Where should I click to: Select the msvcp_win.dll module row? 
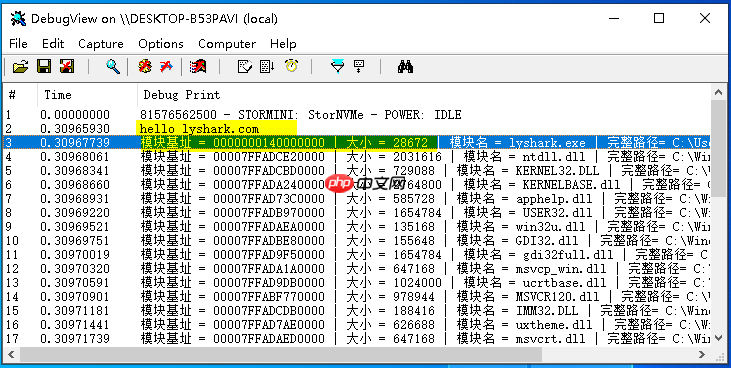[x=357, y=269]
